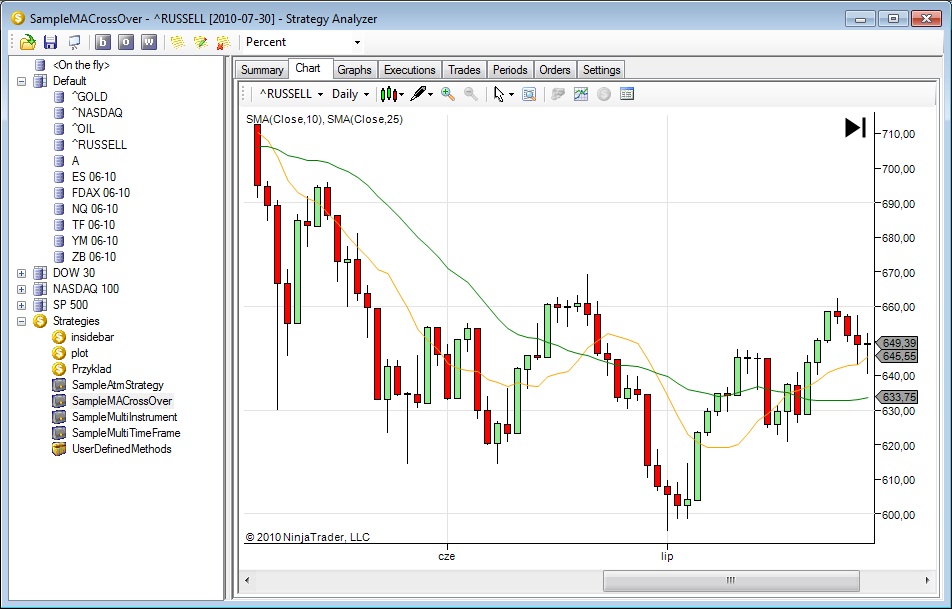Click the note icon with red X
The width and height of the screenshot is (952, 609).
tap(223, 42)
